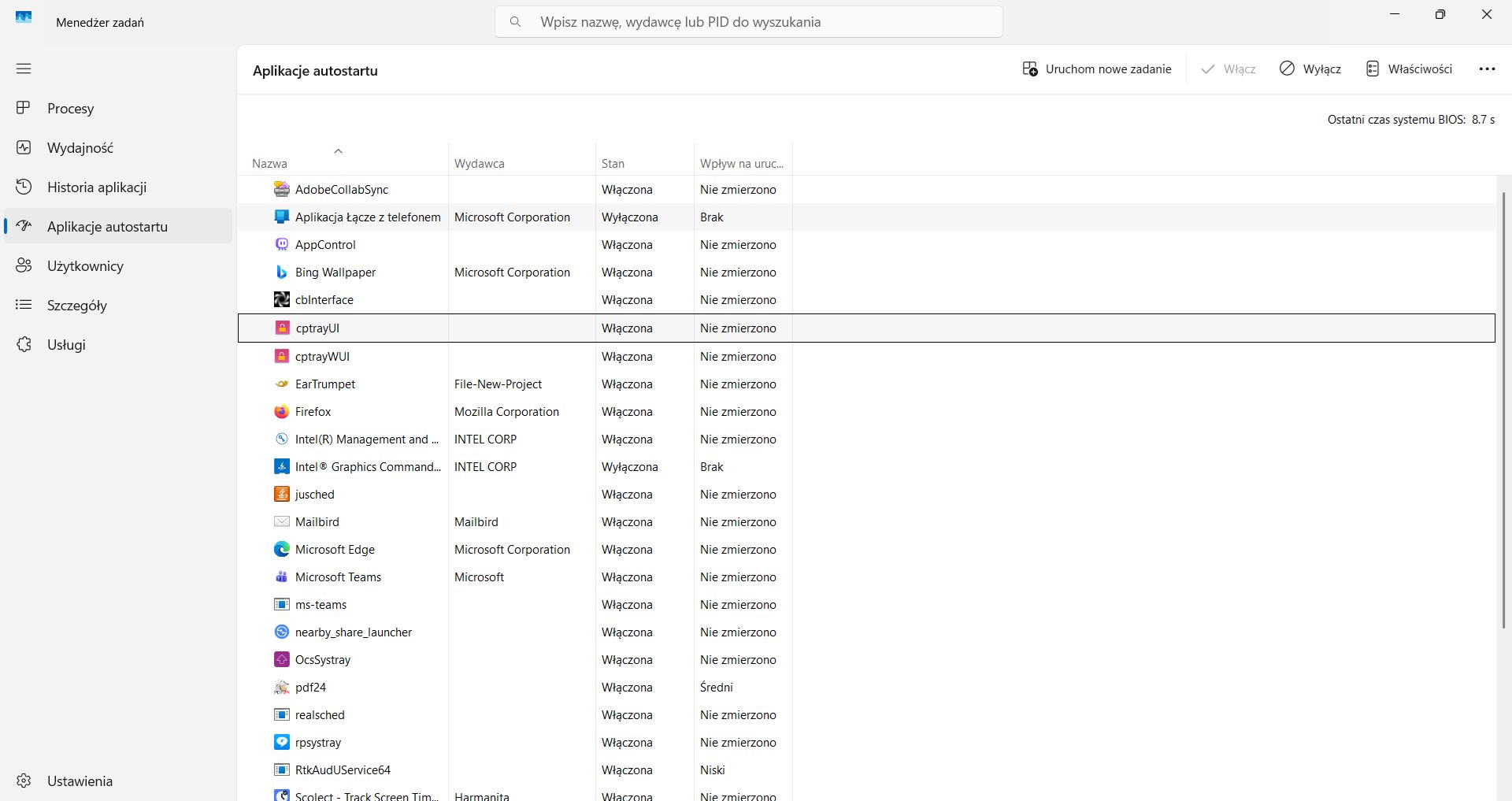Select the Aplikacje autostartu tab
Viewport: 1512px width, 801px height.
pos(118,227)
